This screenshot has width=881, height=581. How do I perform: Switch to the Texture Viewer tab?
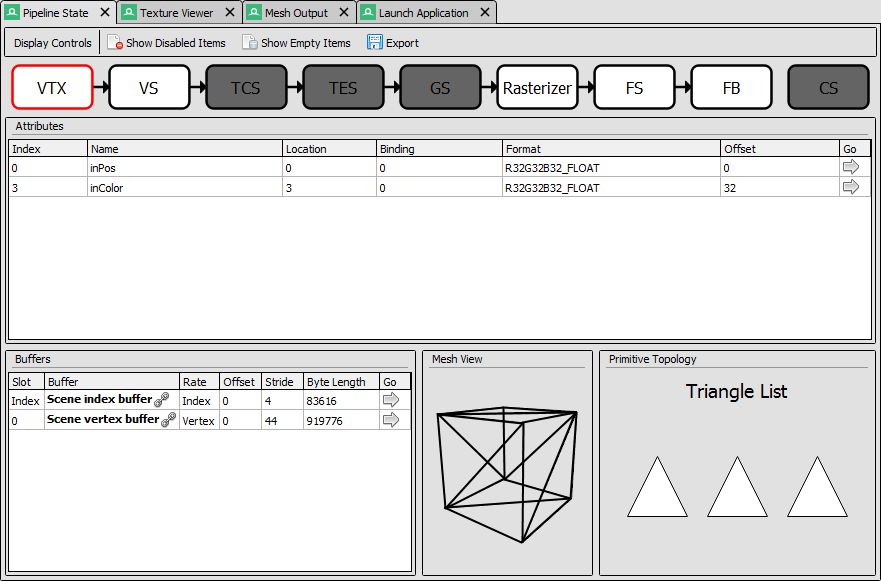(x=176, y=13)
